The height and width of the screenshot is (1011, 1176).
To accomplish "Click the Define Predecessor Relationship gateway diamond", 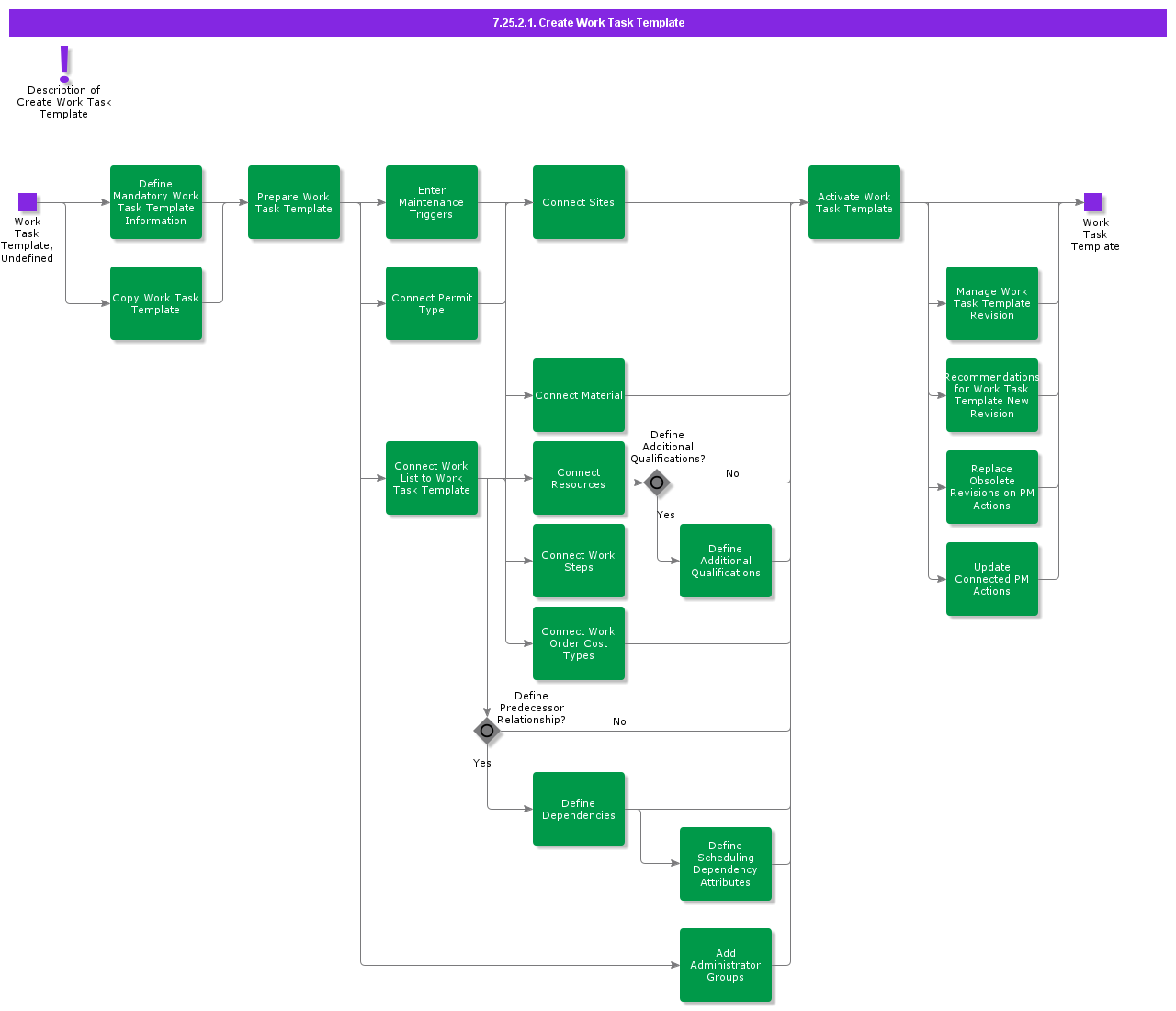I will (x=487, y=731).
